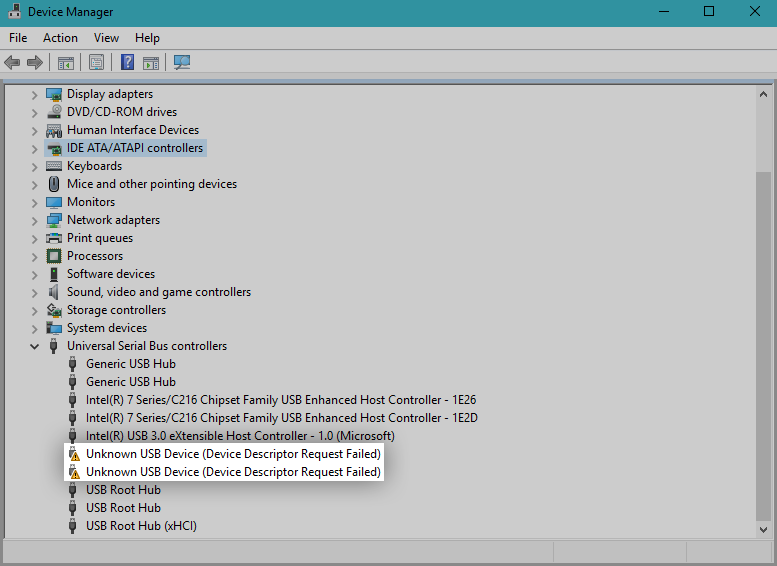Select Enhanced Host Controller - 1E2D
Image resolution: width=777 pixels, height=566 pixels.
282,418
